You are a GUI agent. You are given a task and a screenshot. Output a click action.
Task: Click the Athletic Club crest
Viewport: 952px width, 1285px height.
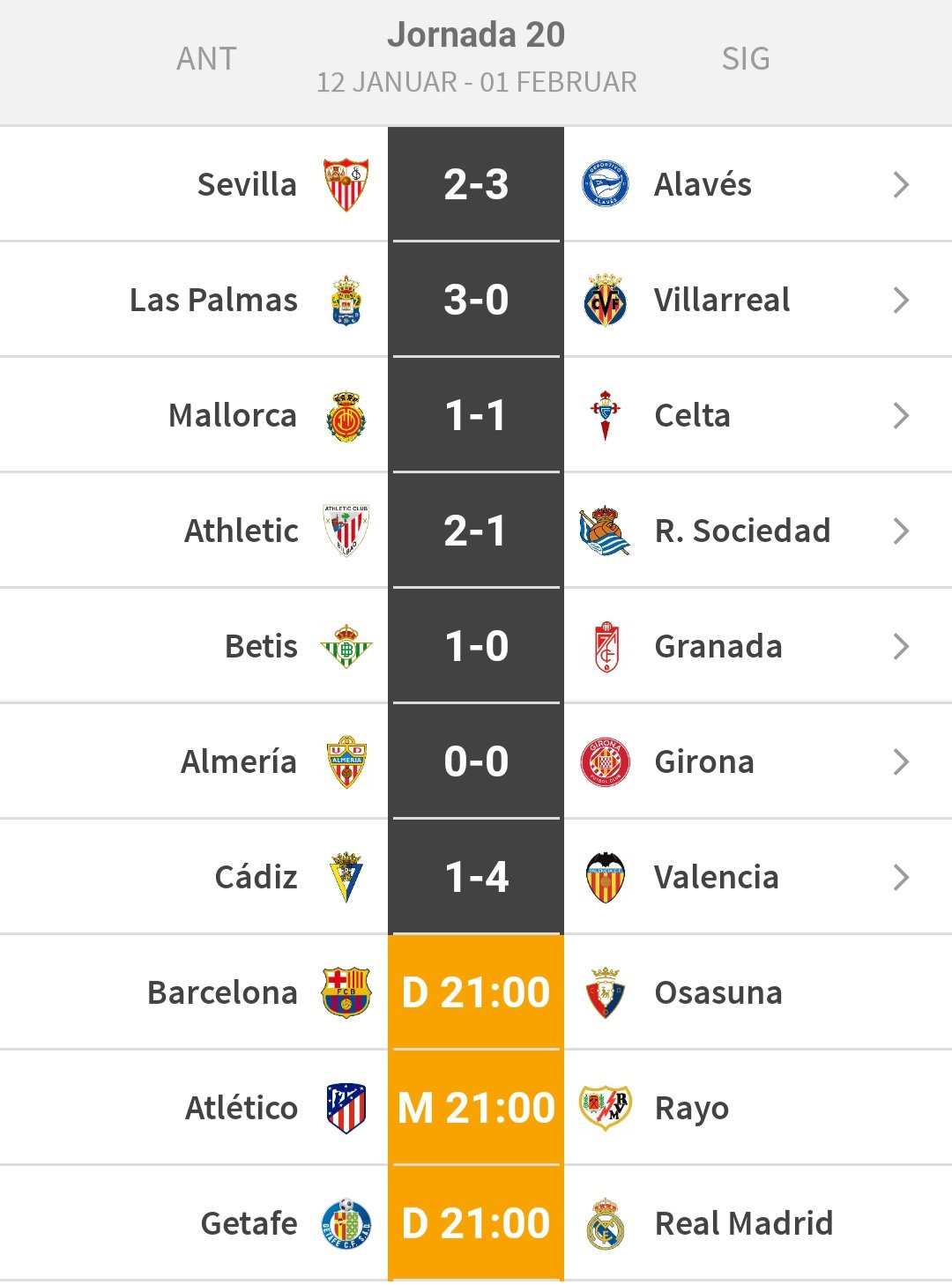346,531
